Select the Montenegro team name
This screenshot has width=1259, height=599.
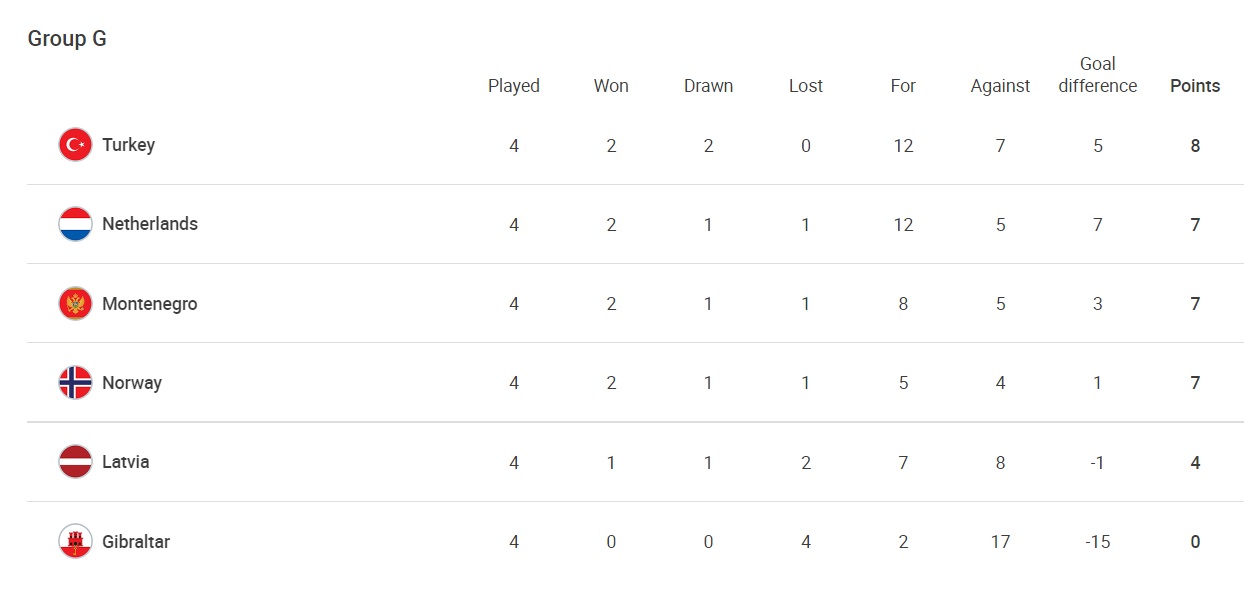pos(150,303)
